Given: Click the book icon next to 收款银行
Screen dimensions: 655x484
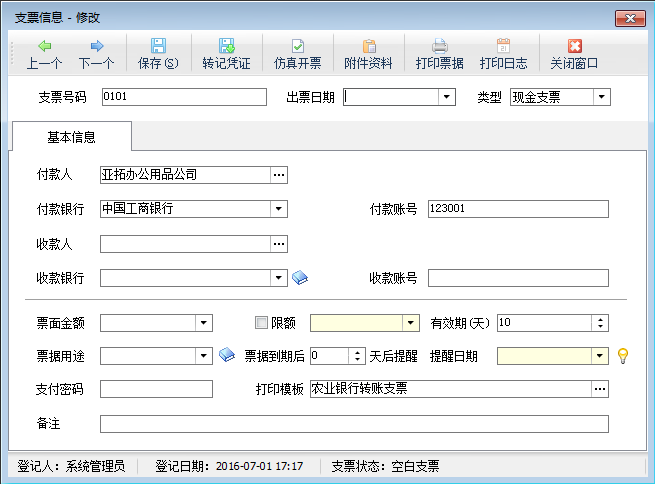Looking at the screenshot, I should (x=299, y=278).
